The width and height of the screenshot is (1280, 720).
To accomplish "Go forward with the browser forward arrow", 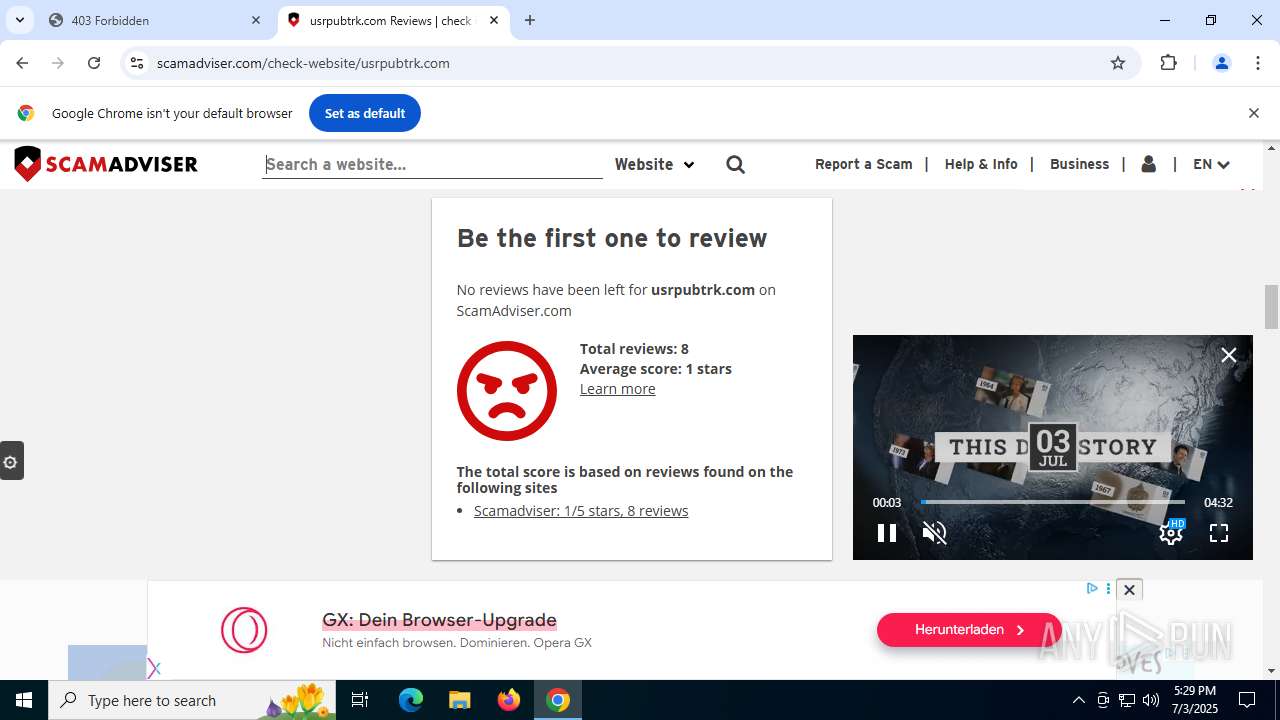I will [58, 63].
